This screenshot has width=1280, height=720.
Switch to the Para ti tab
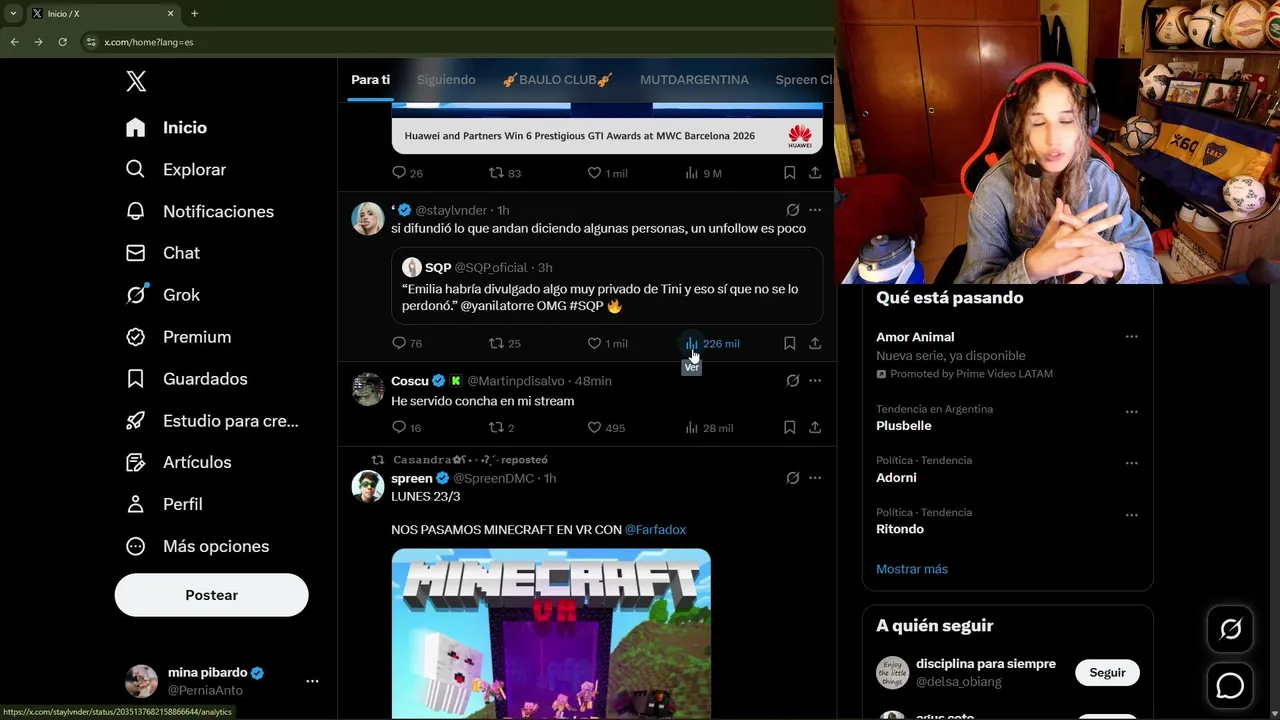point(370,80)
